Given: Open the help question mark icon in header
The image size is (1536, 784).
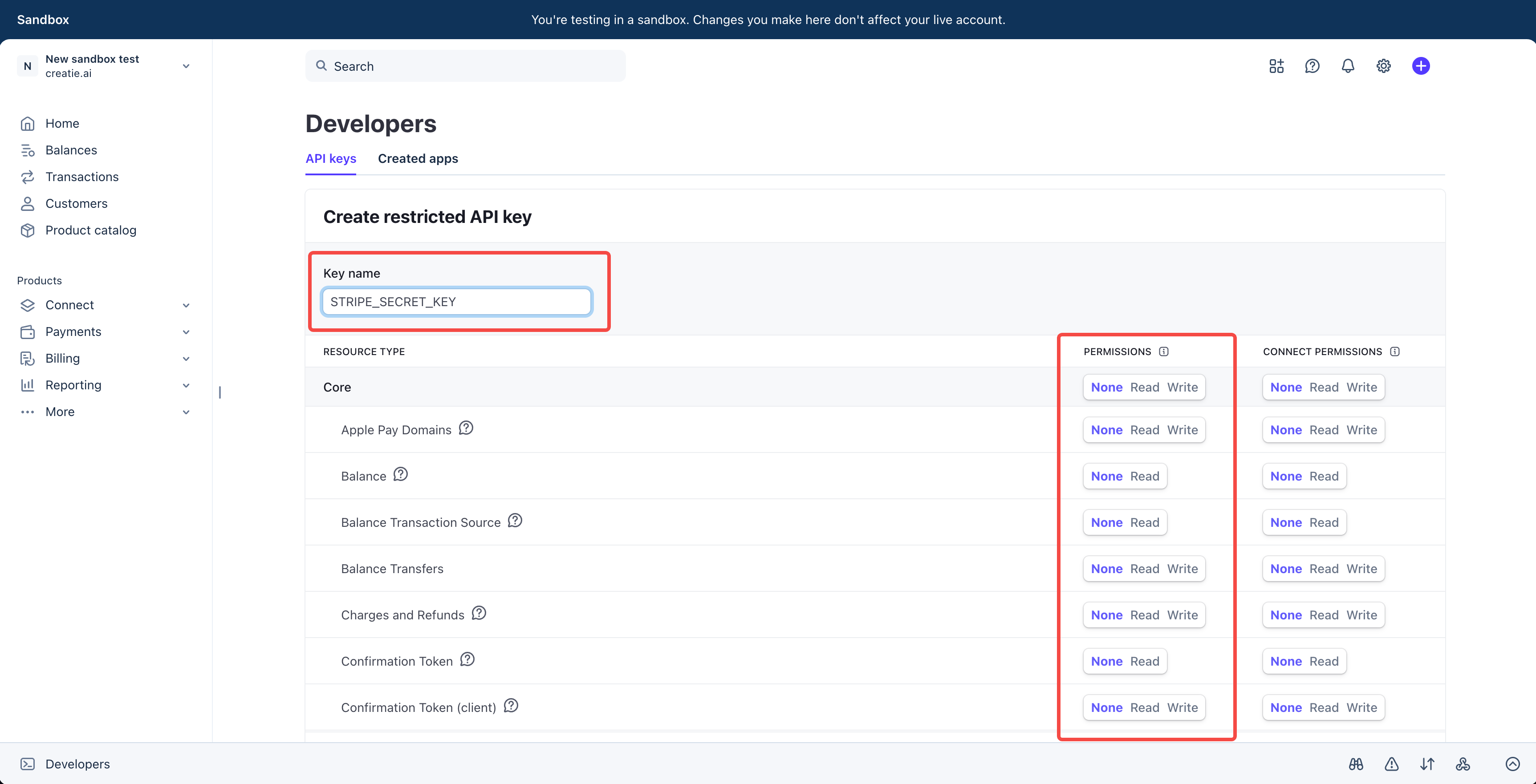Looking at the screenshot, I should tap(1312, 66).
